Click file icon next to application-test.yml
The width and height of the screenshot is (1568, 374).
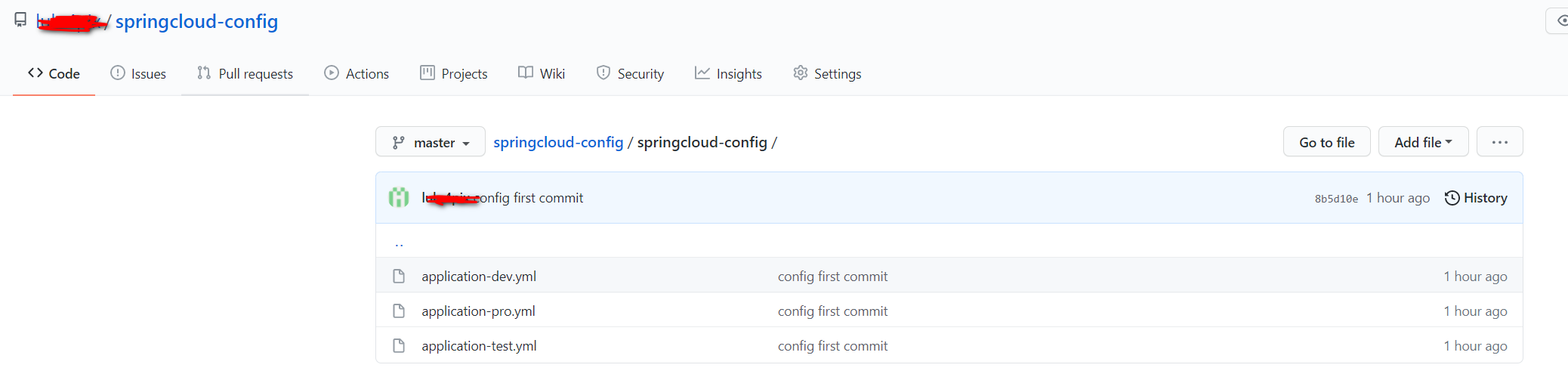pyautogui.click(x=399, y=346)
